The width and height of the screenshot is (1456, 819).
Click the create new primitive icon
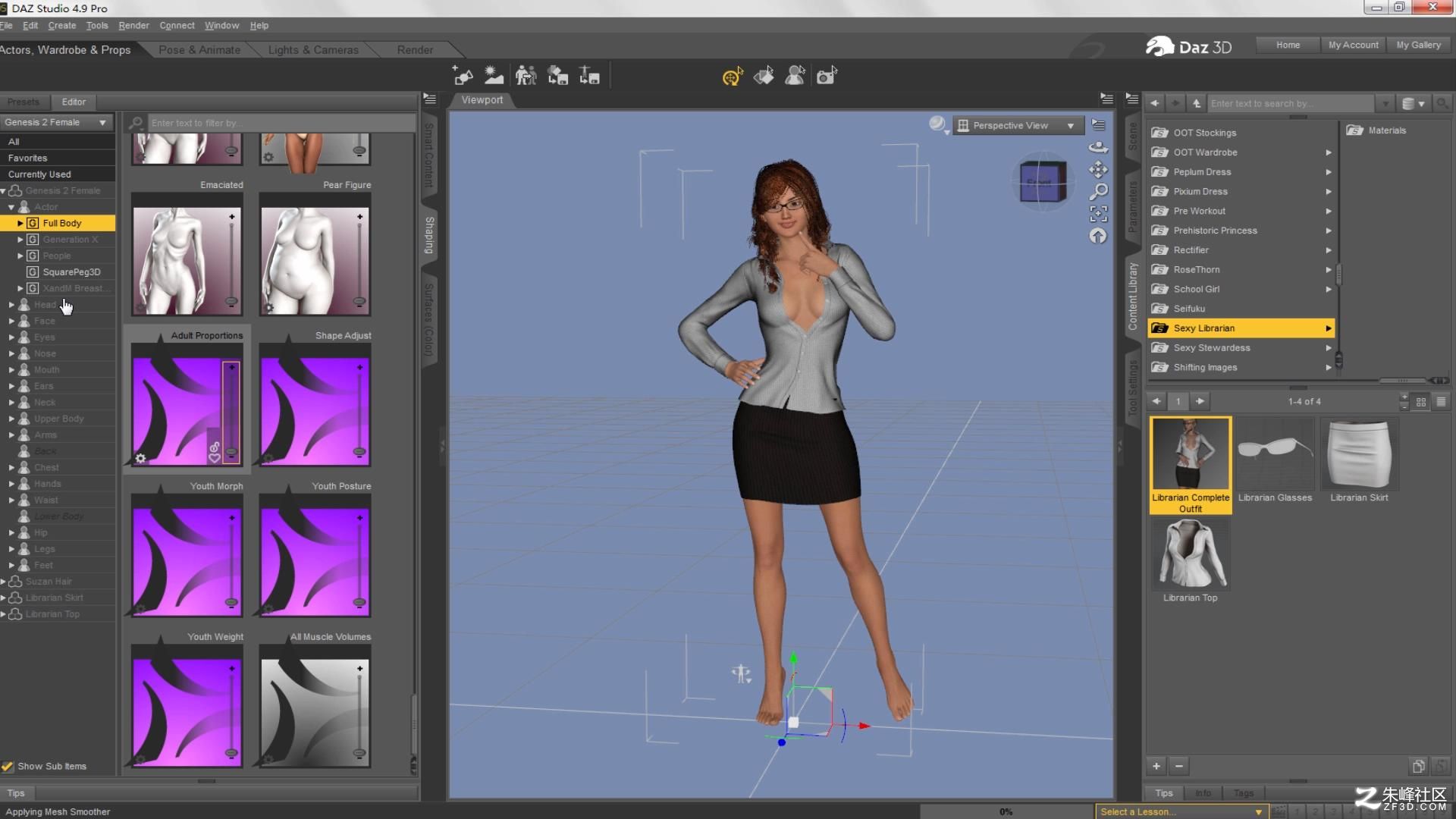click(463, 76)
